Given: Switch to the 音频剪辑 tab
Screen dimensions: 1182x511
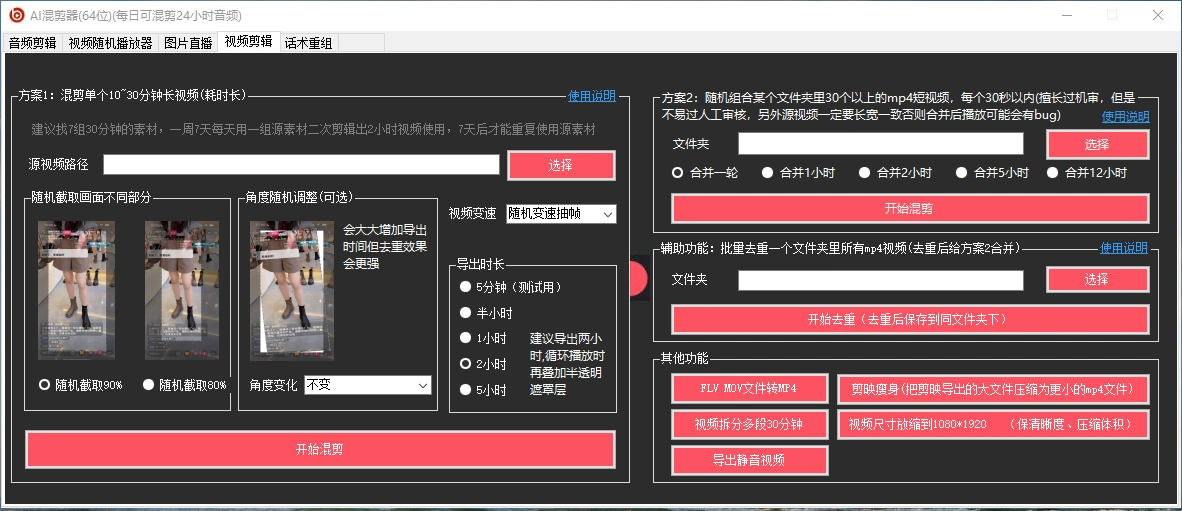Looking at the screenshot, I should 33,43.
